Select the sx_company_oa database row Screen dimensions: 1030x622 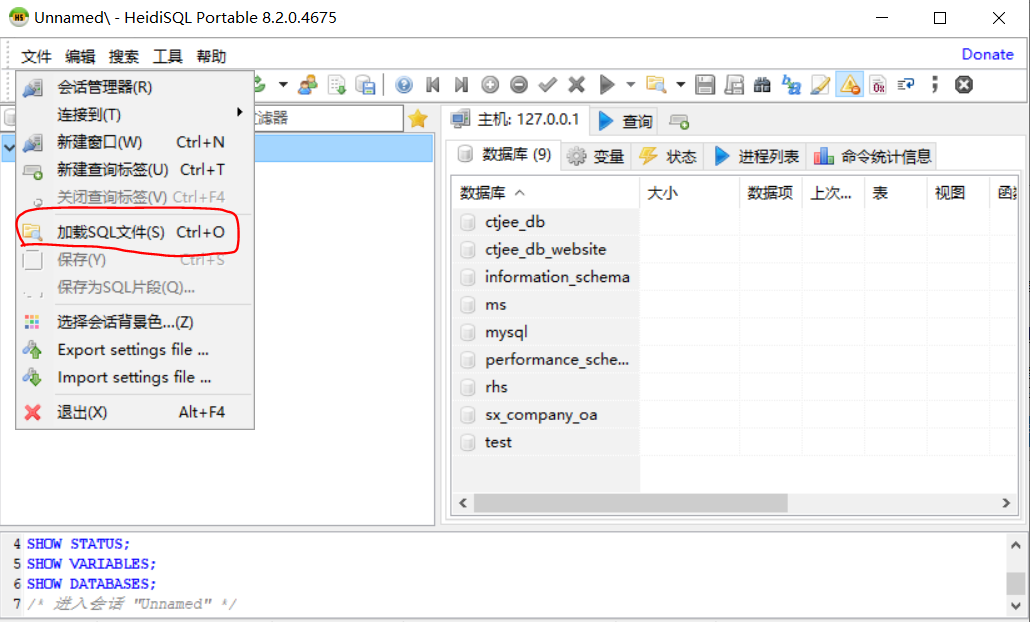click(545, 415)
